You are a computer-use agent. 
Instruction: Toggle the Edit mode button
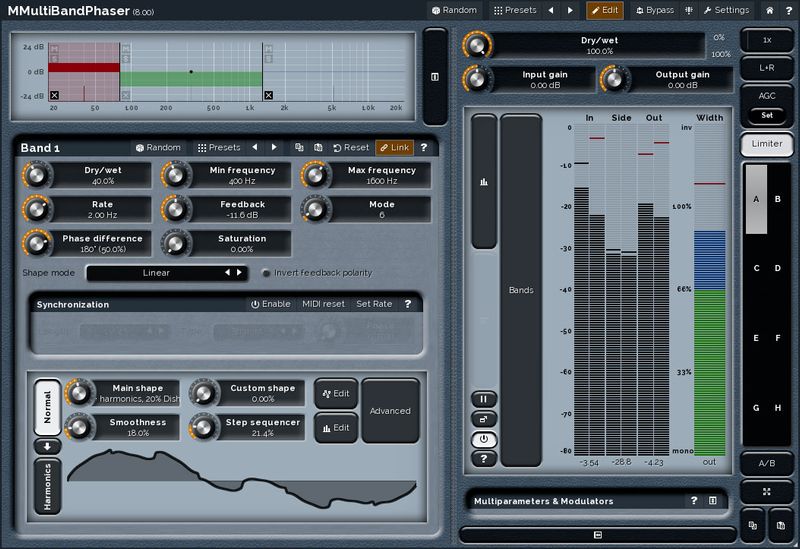coord(605,10)
